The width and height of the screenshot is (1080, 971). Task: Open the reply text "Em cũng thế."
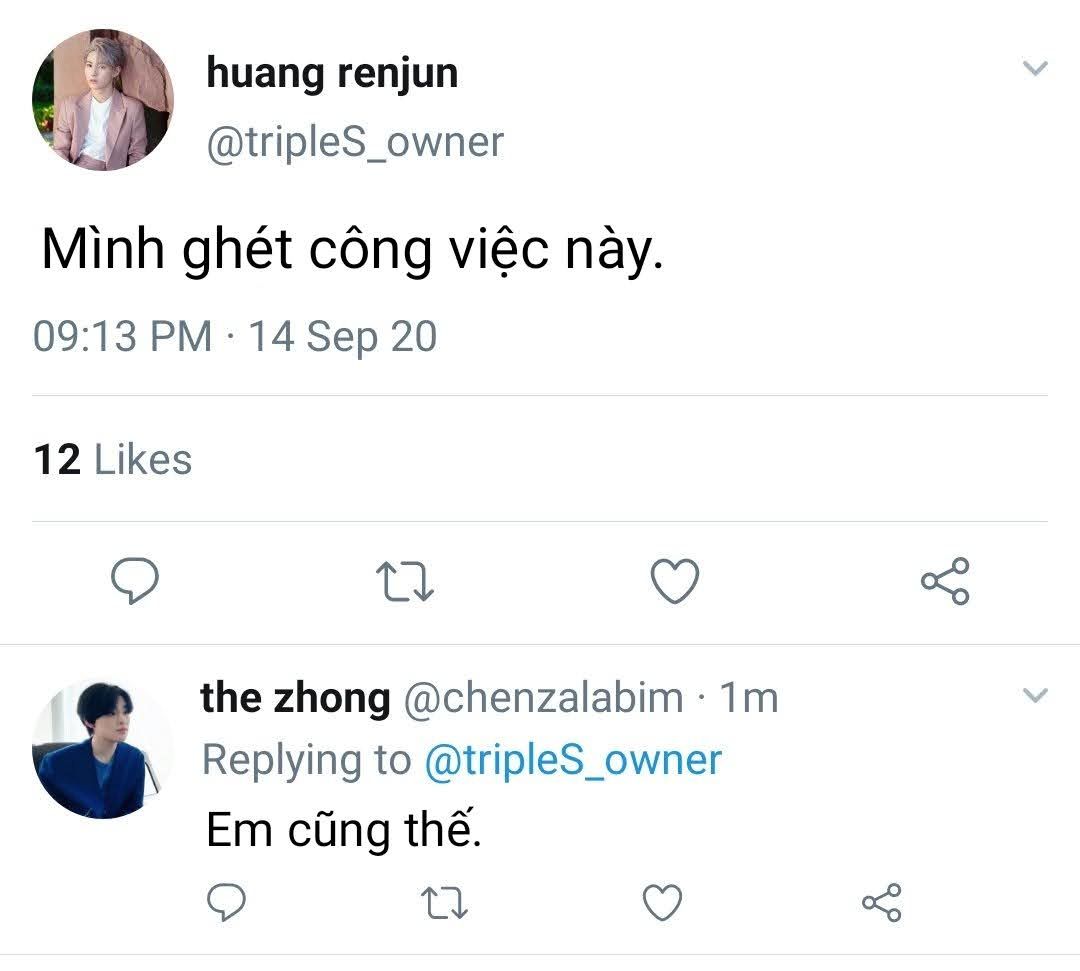(x=343, y=830)
